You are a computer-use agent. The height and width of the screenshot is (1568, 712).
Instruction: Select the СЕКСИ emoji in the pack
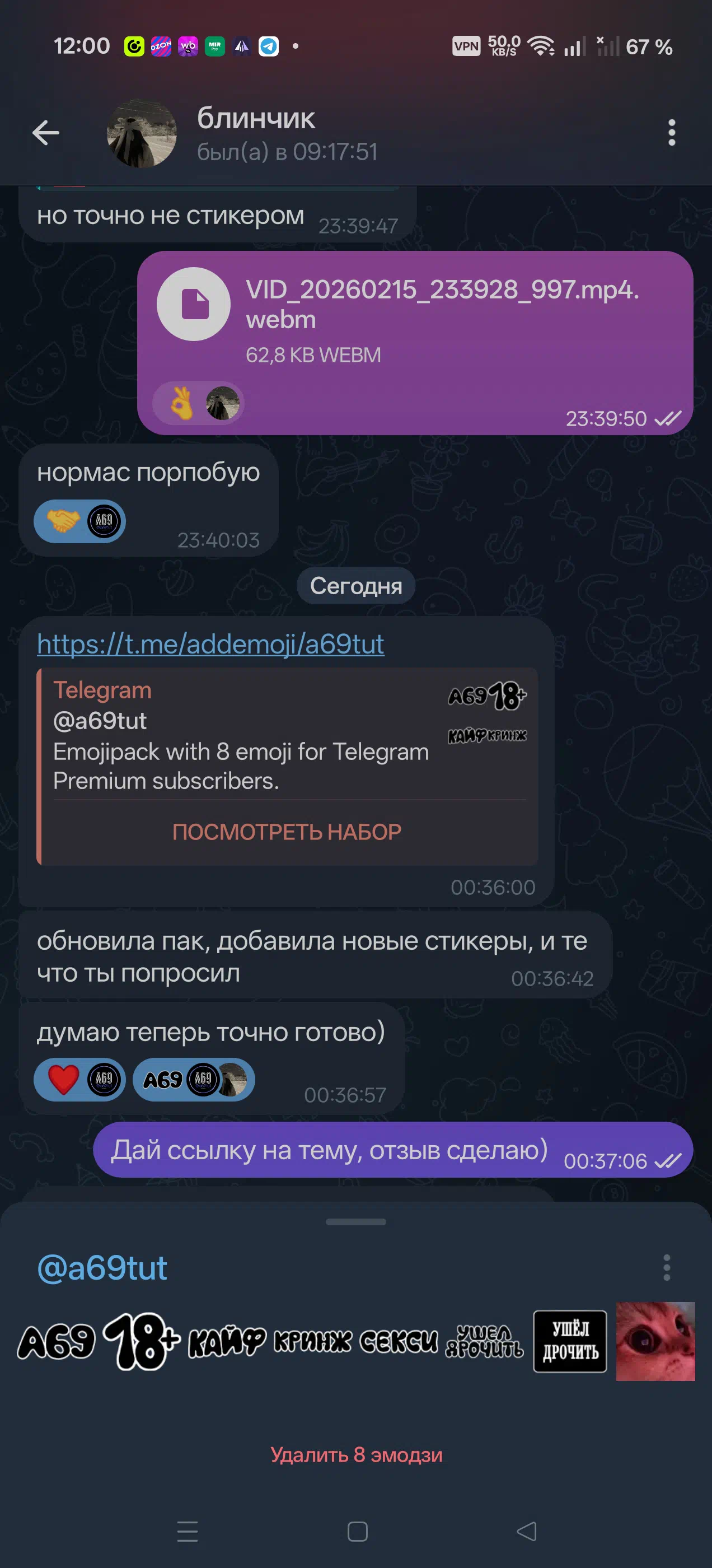coord(399,1342)
